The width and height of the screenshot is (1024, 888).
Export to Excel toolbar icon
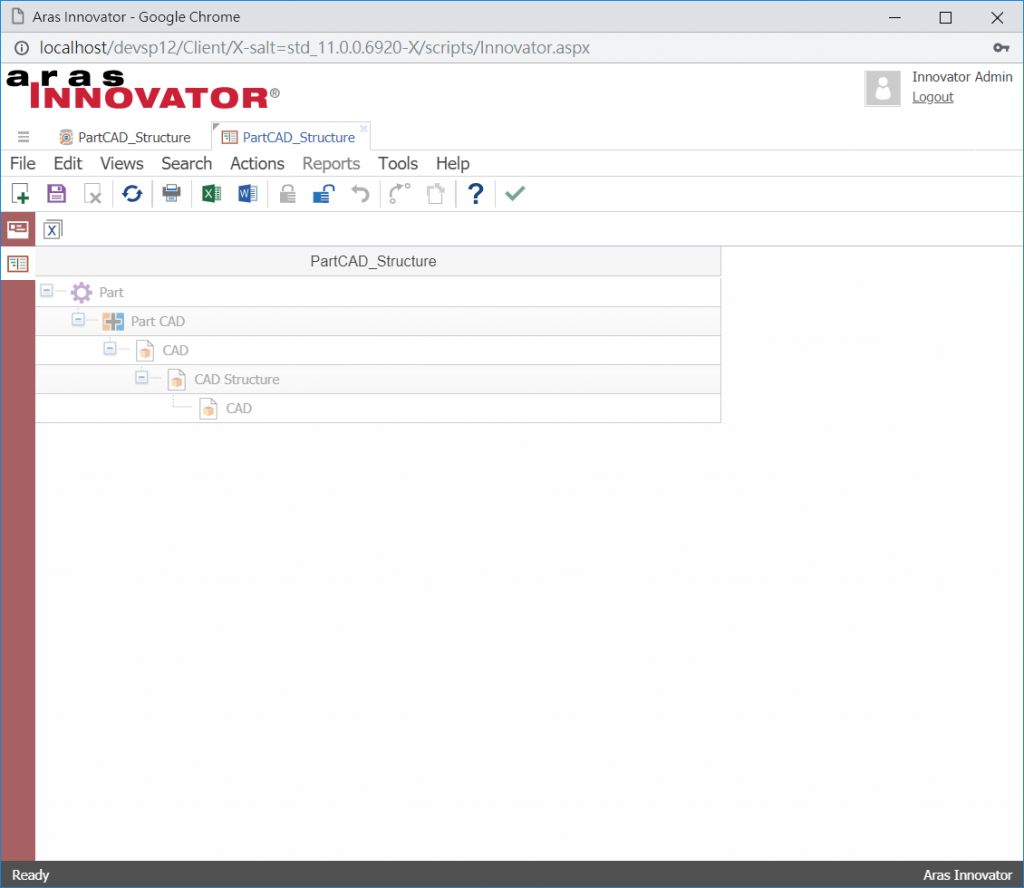click(211, 194)
